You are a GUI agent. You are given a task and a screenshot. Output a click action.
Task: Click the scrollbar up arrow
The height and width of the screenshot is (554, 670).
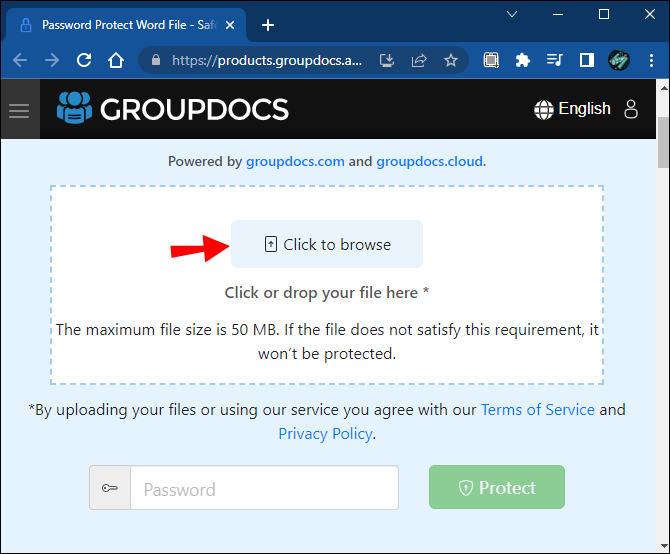coord(664,88)
